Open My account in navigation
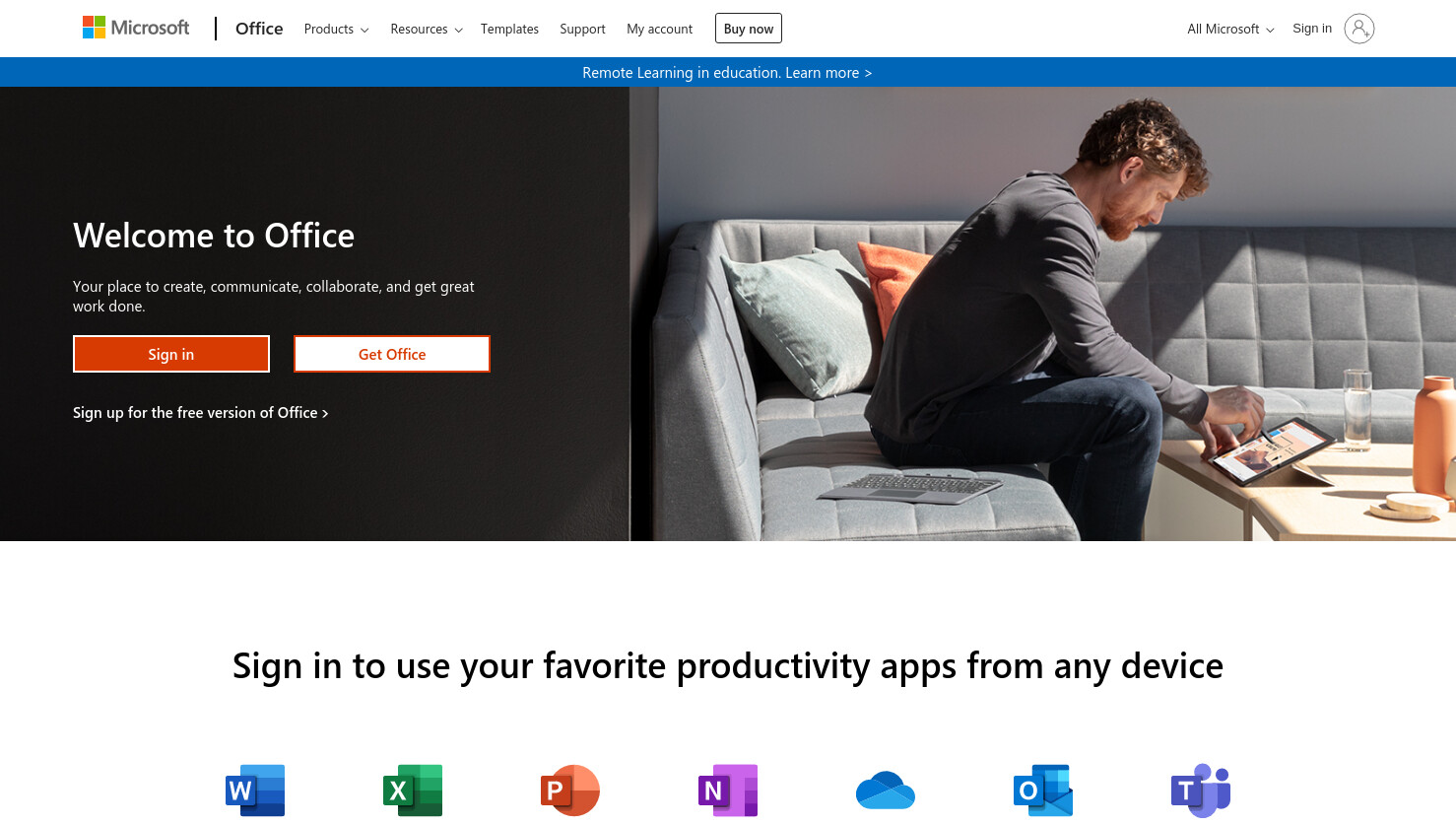Image resolution: width=1456 pixels, height=825 pixels. tap(659, 29)
